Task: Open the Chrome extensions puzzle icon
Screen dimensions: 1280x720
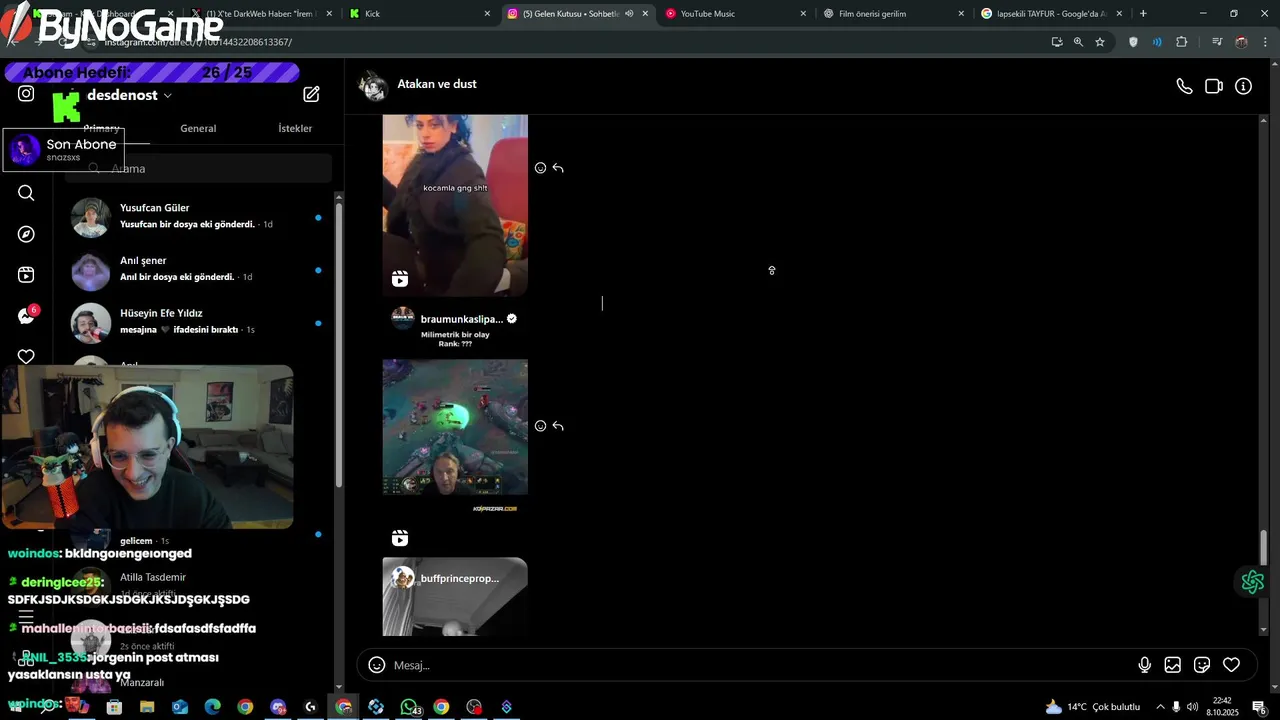Action: tap(1182, 42)
